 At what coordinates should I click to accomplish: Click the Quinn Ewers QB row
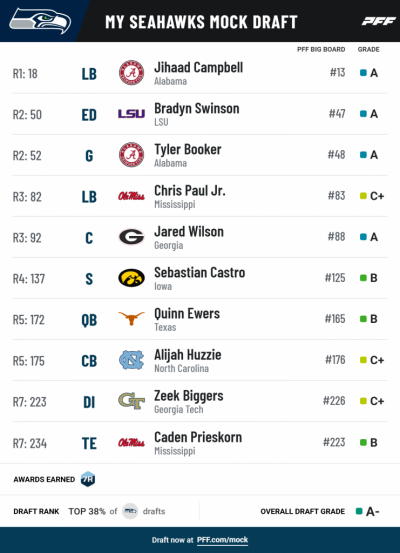200,319
